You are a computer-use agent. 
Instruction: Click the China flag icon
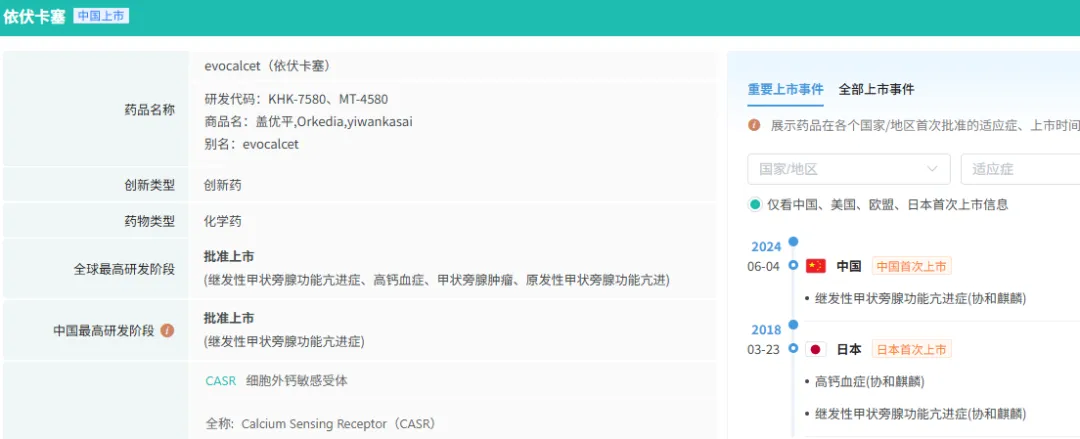click(816, 266)
